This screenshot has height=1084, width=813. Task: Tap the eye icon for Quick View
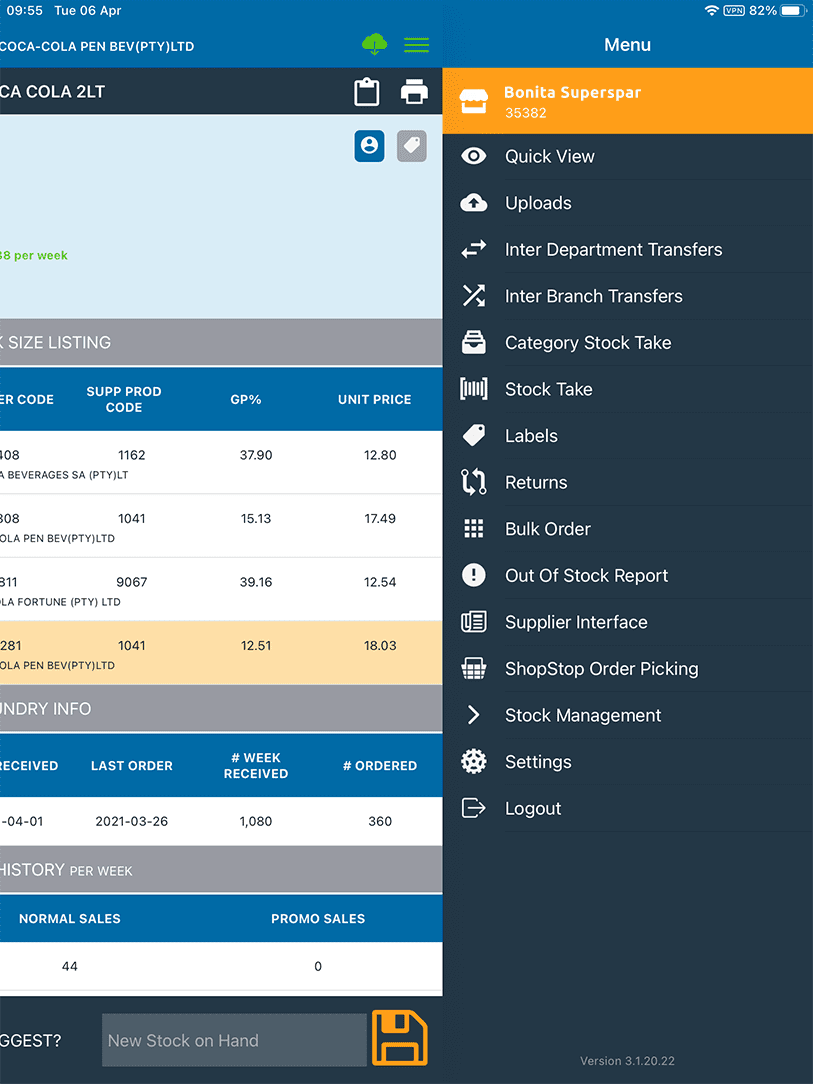click(x=474, y=156)
